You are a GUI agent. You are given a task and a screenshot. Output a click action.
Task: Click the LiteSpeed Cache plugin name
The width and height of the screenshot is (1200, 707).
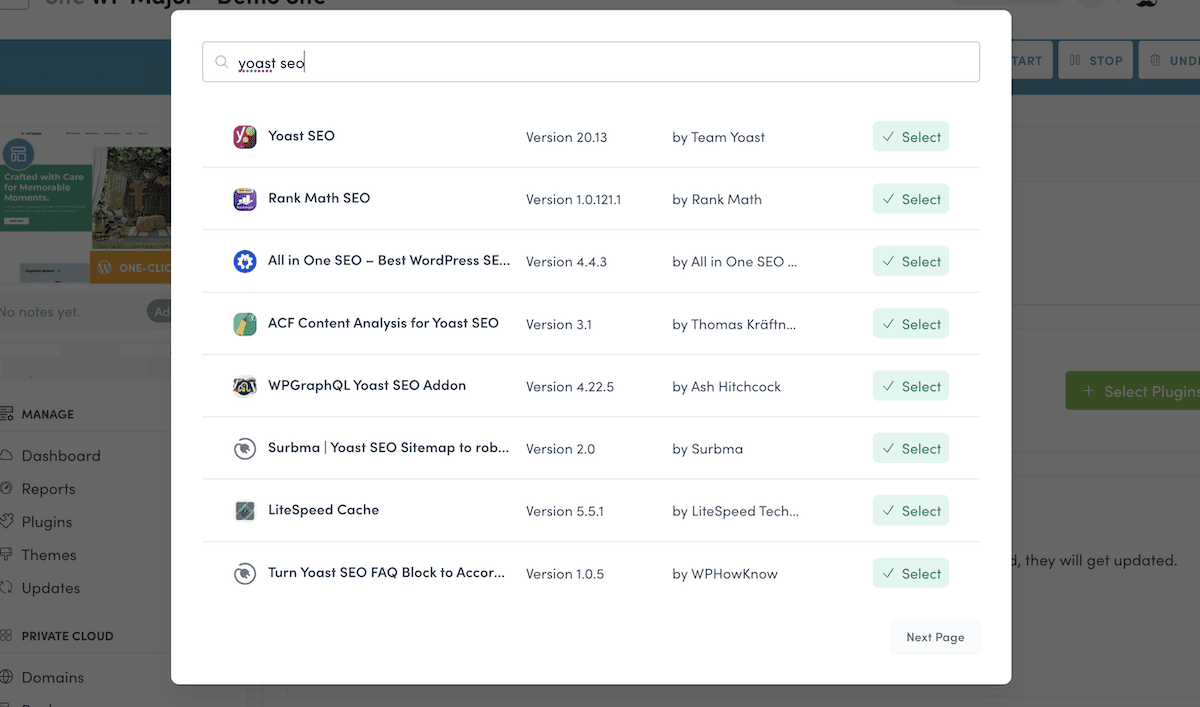point(323,510)
